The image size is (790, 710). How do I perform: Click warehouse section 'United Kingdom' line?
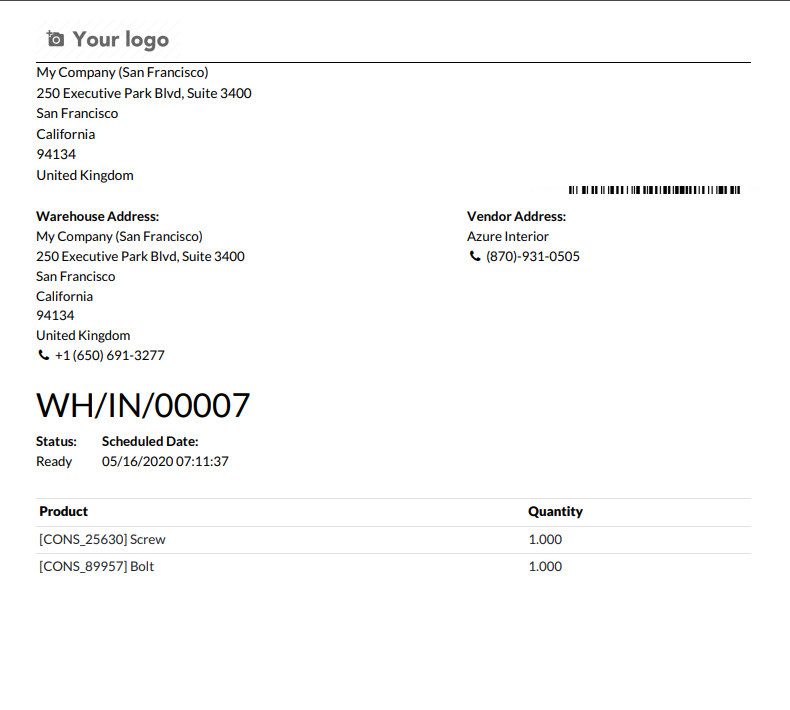point(83,336)
